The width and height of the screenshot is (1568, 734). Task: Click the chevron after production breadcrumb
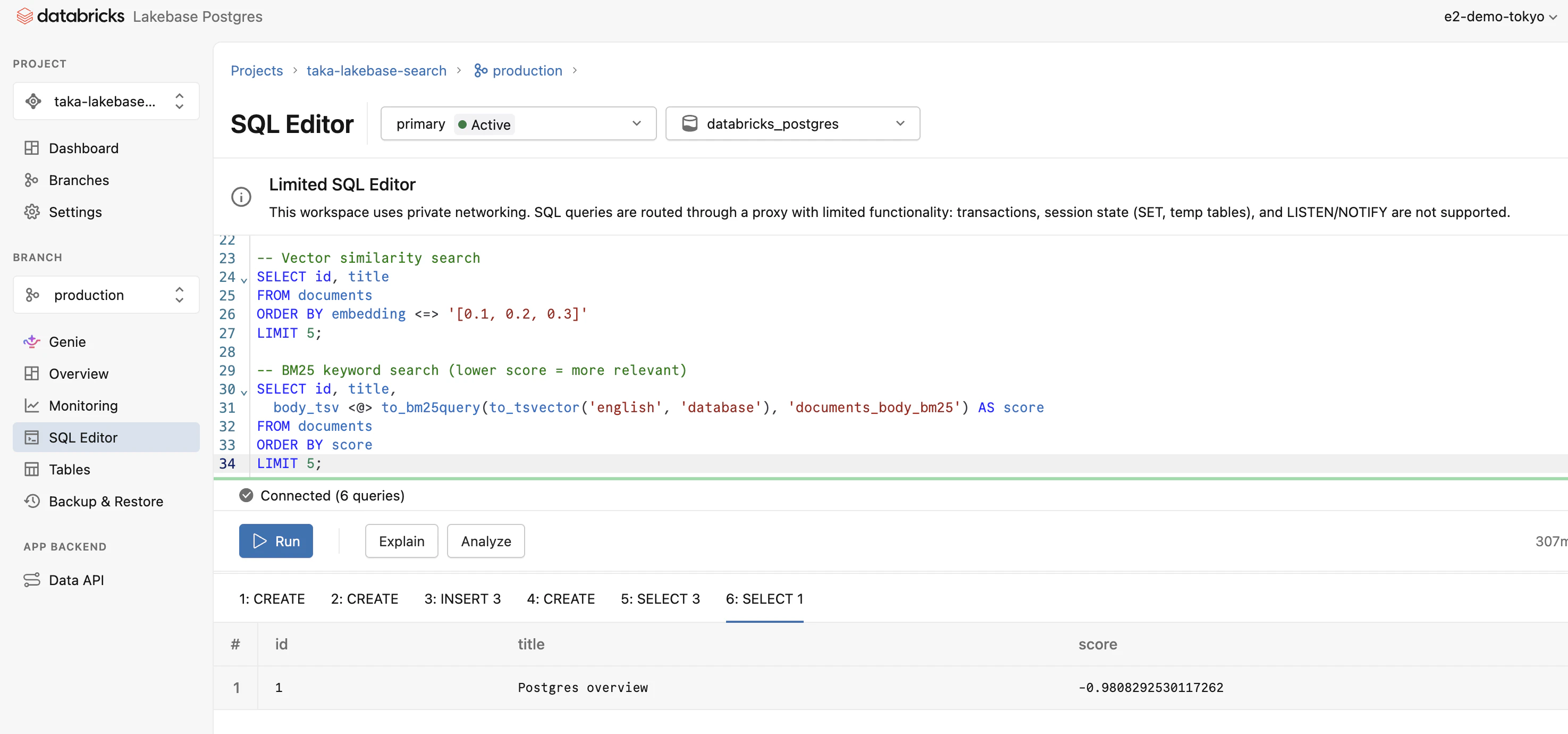coord(575,71)
